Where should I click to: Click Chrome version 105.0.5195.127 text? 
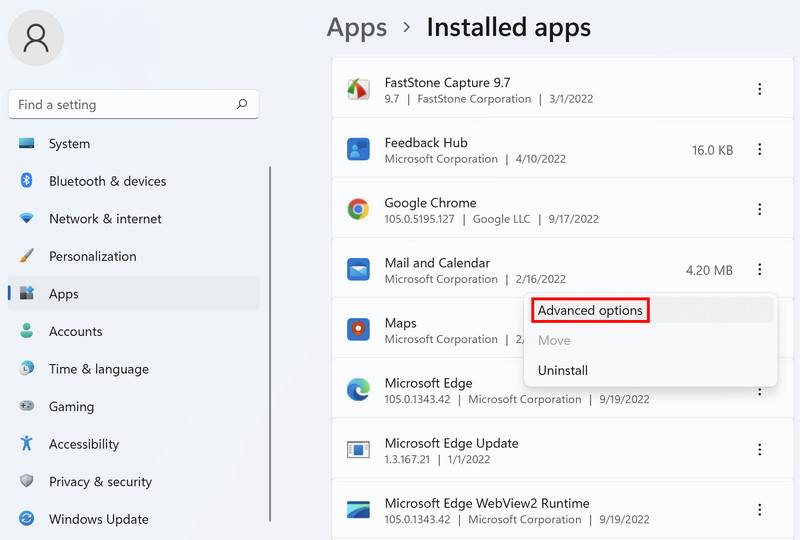[419, 219]
